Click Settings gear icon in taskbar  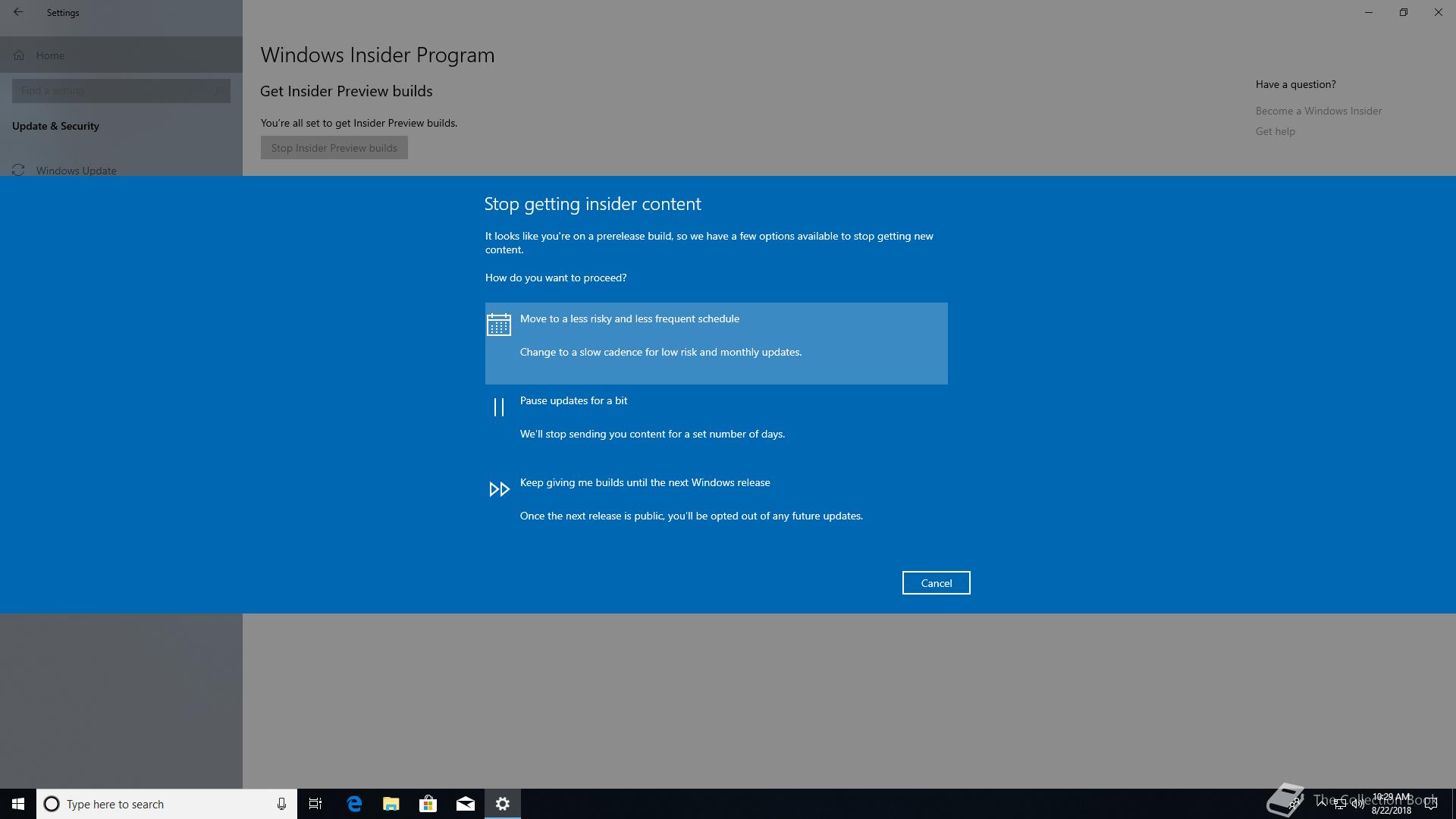503,804
